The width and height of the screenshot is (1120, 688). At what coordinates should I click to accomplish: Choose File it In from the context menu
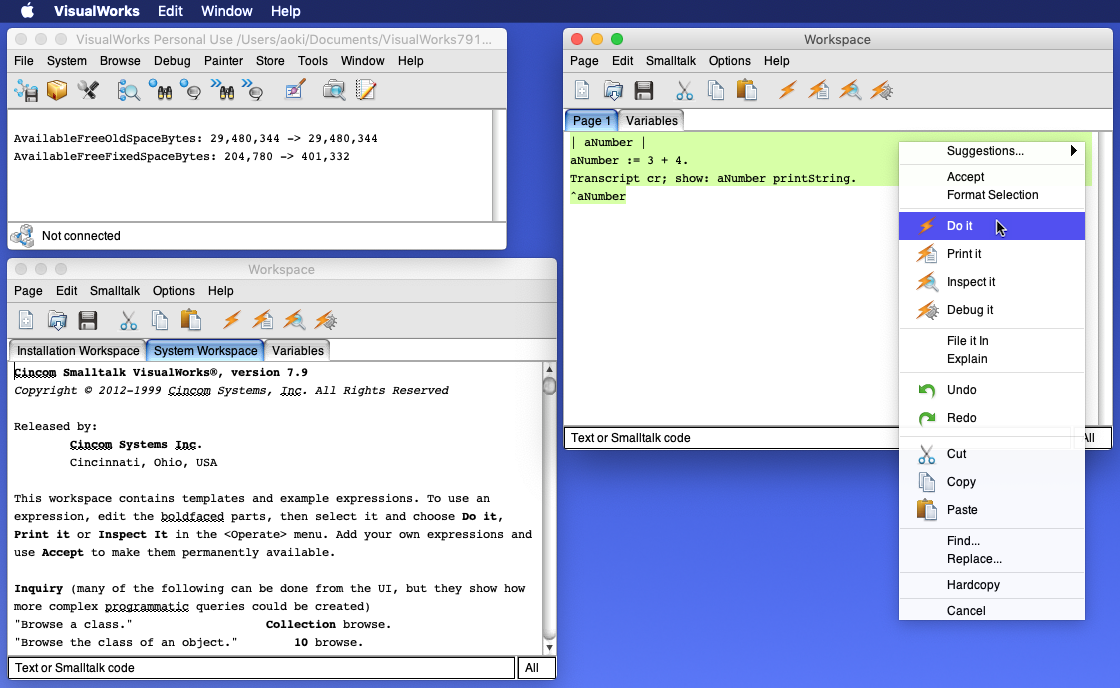click(991, 341)
